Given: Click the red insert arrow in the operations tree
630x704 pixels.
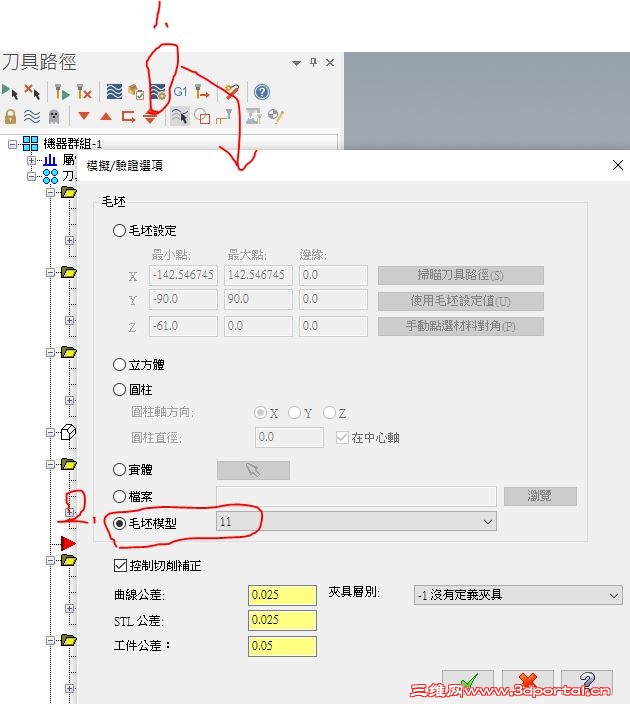Looking at the screenshot, I should pyautogui.click(x=68, y=543).
